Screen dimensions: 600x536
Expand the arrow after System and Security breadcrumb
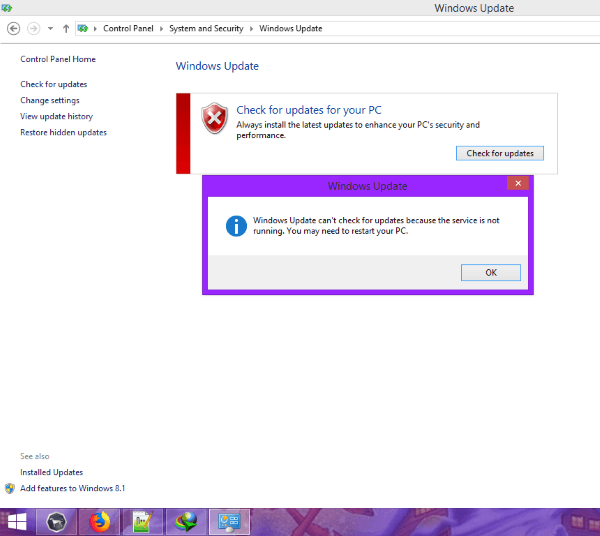[x=252, y=28]
